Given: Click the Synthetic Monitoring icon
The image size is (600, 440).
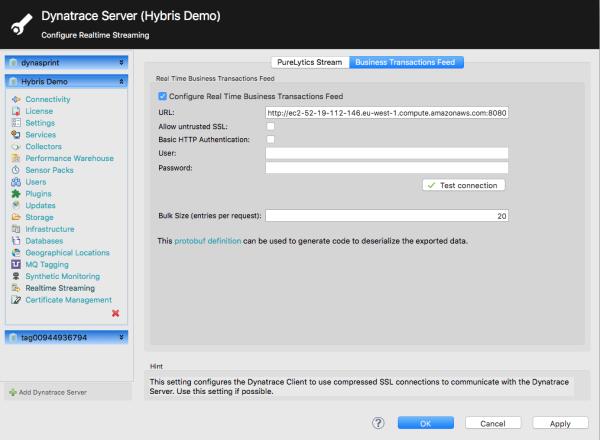Looking at the screenshot, I should [16, 276].
